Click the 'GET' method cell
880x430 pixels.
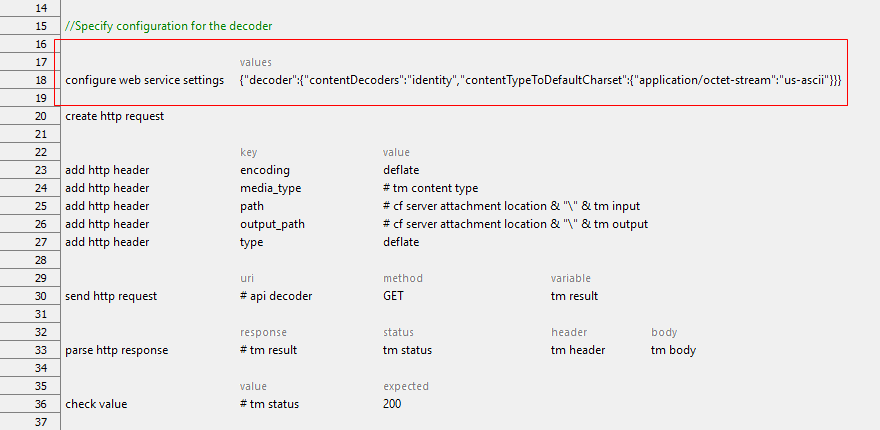[393, 296]
